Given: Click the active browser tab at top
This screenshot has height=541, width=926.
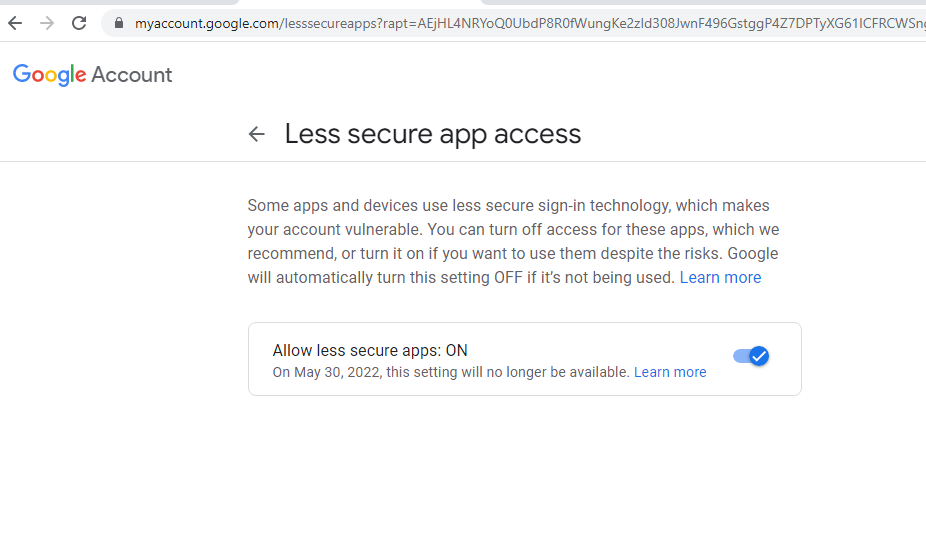Looking at the screenshot, I should click(360, 2).
